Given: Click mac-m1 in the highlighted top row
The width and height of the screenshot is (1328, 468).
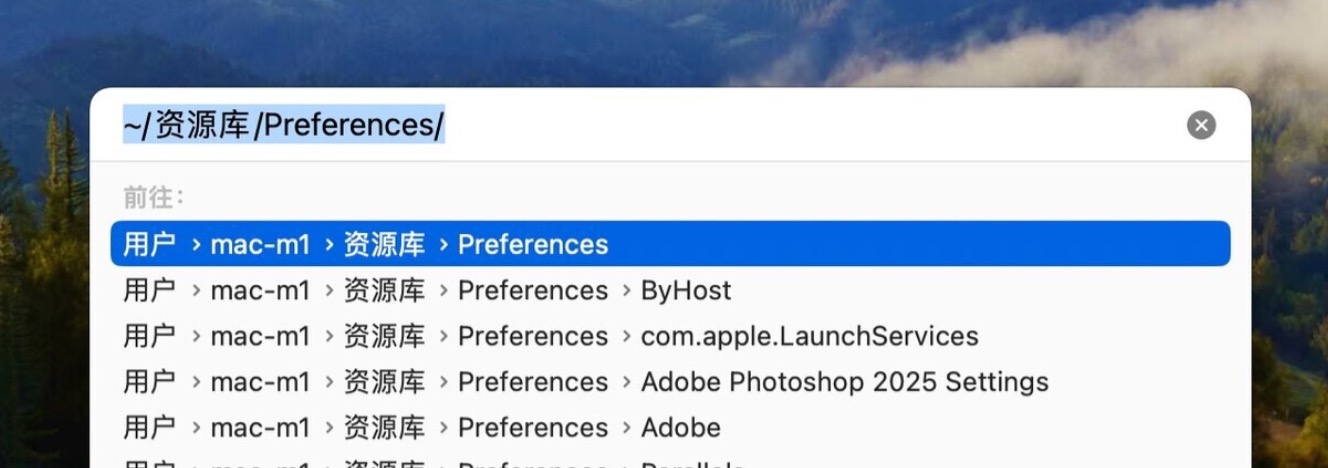Looking at the screenshot, I should point(260,244).
